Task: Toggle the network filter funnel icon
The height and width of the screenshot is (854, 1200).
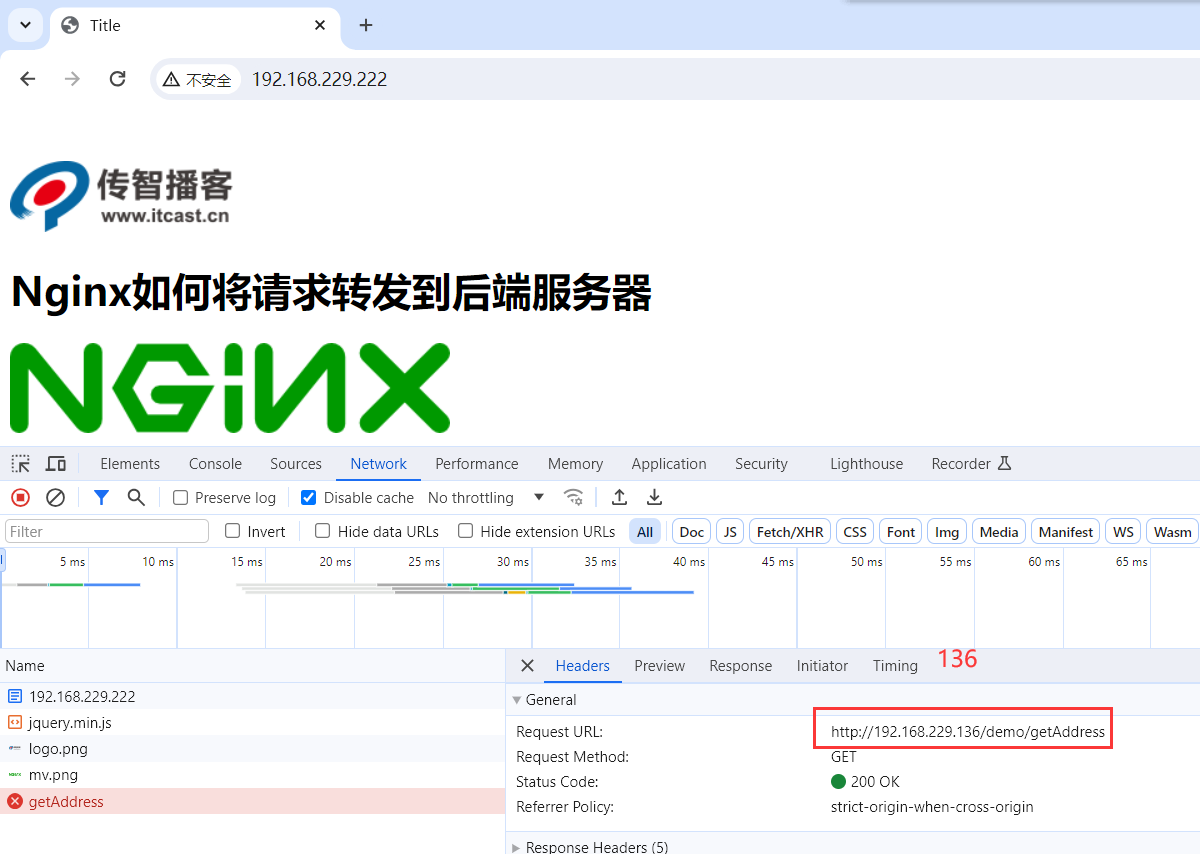Action: click(101, 497)
